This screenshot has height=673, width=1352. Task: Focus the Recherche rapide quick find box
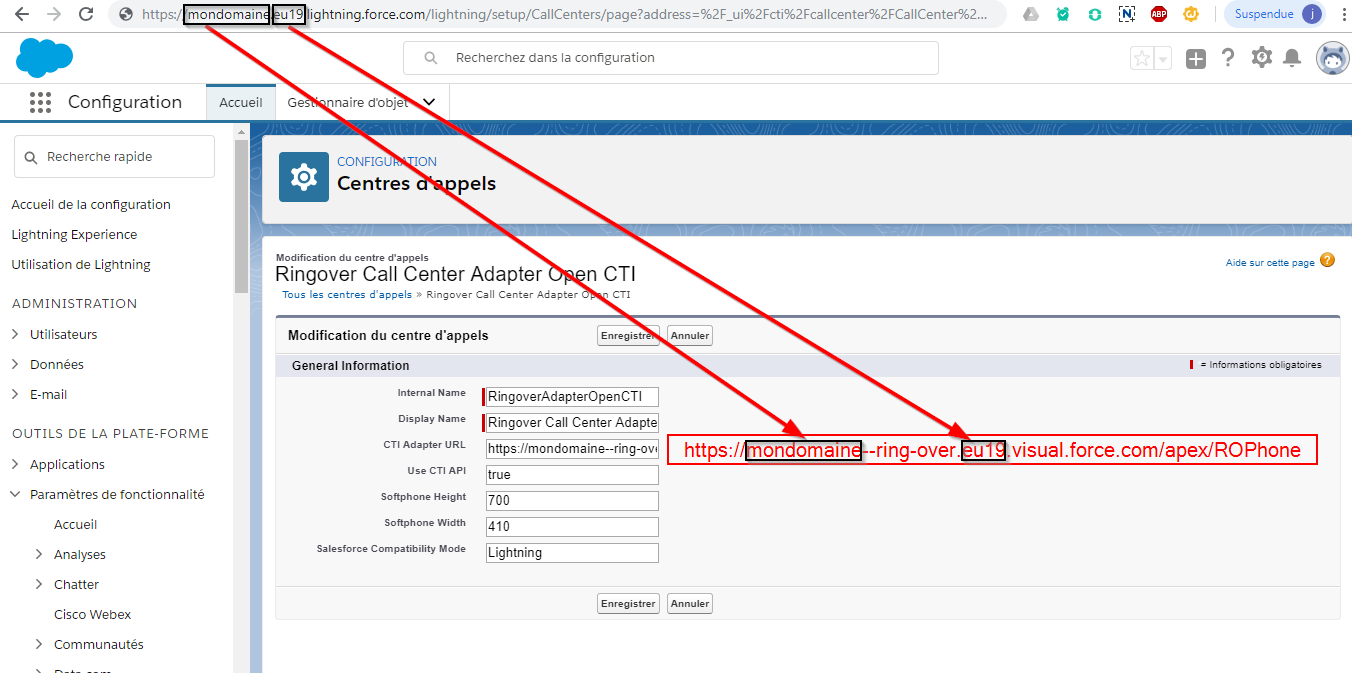coord(114,157)
